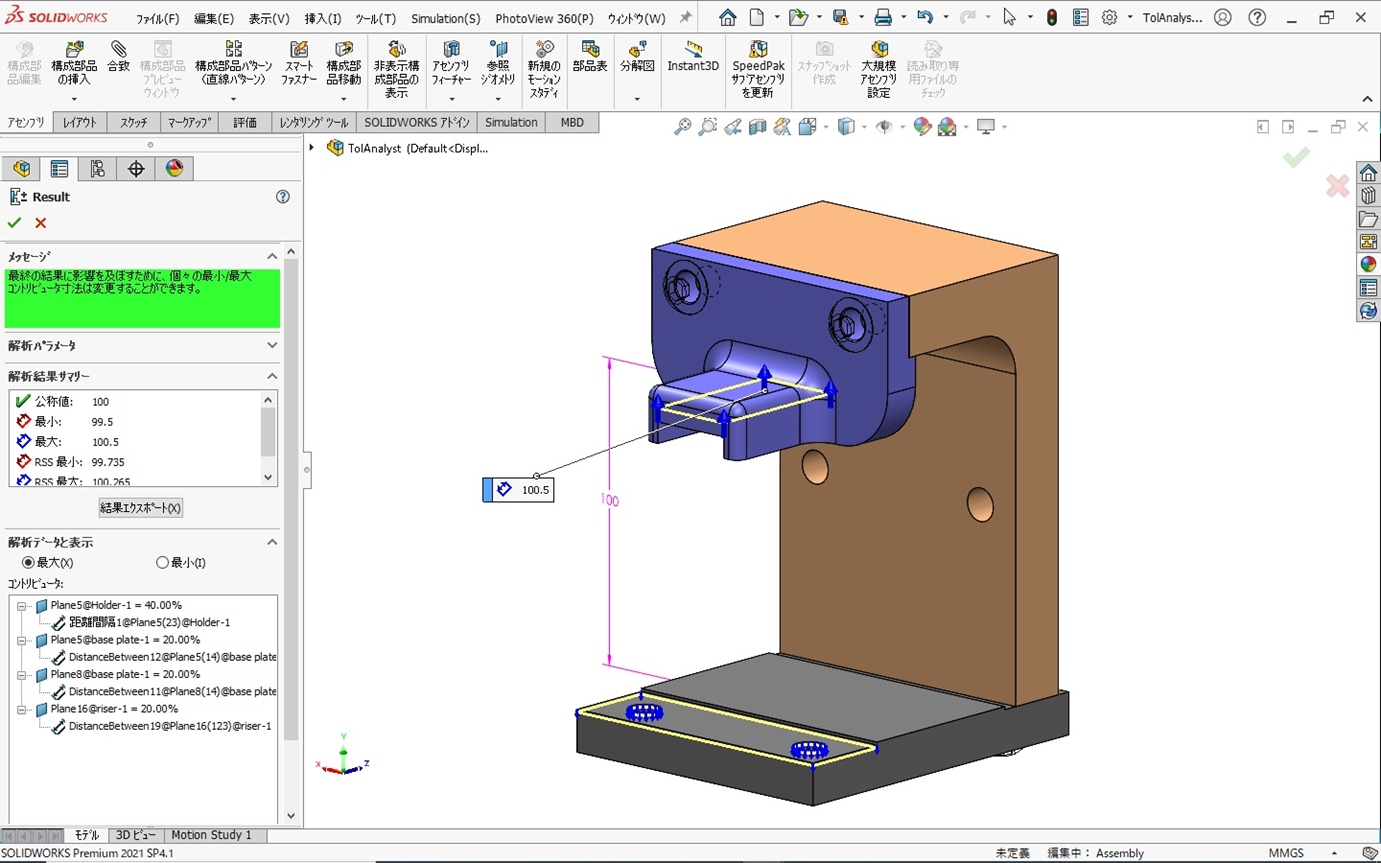Create new document via New icon
The image size is (1381, 863).
(x=757, y=17)
